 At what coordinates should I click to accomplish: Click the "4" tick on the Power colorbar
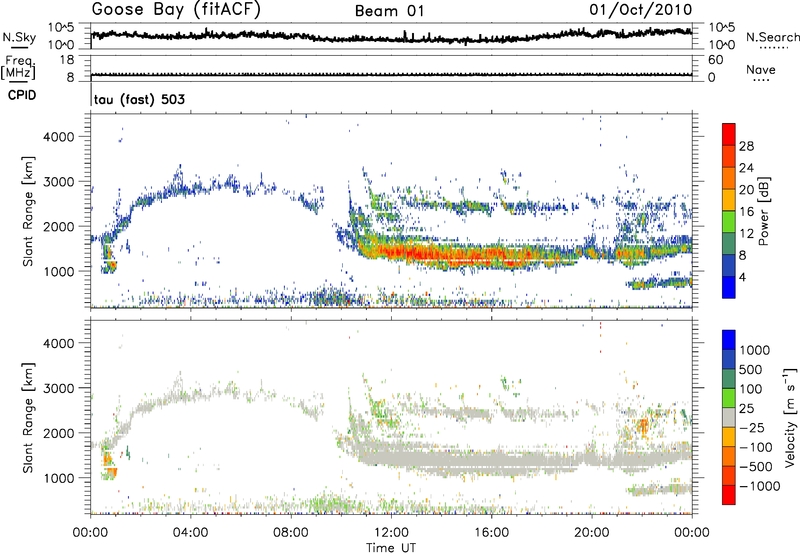[x=742, y=277]
